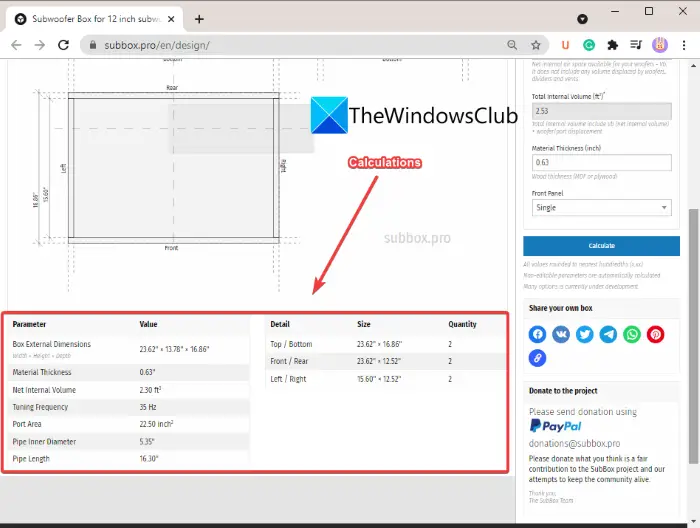Share the box on Pinterest

(x=655, y=334)
